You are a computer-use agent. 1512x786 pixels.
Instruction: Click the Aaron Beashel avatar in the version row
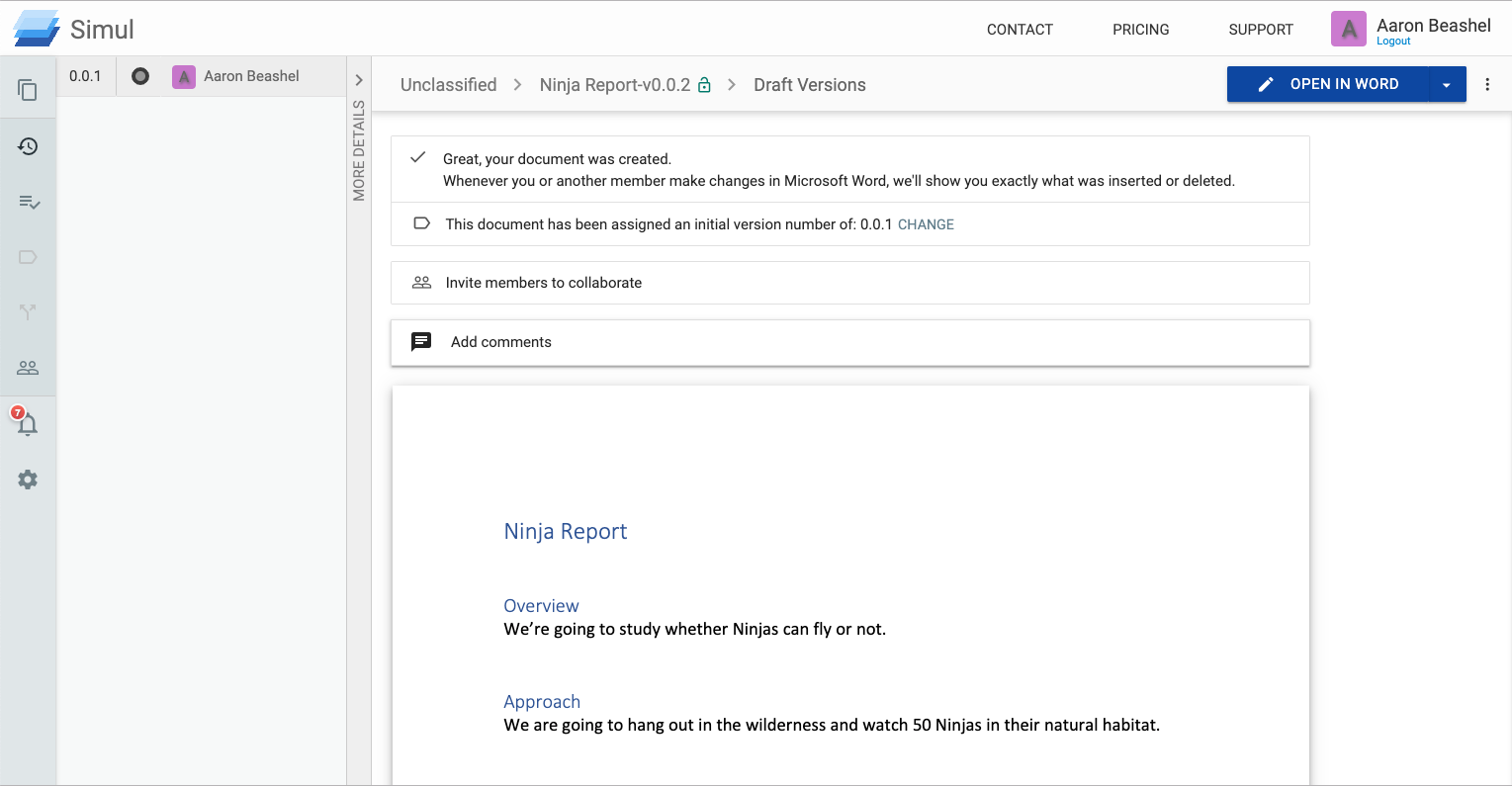click(184, 76)
